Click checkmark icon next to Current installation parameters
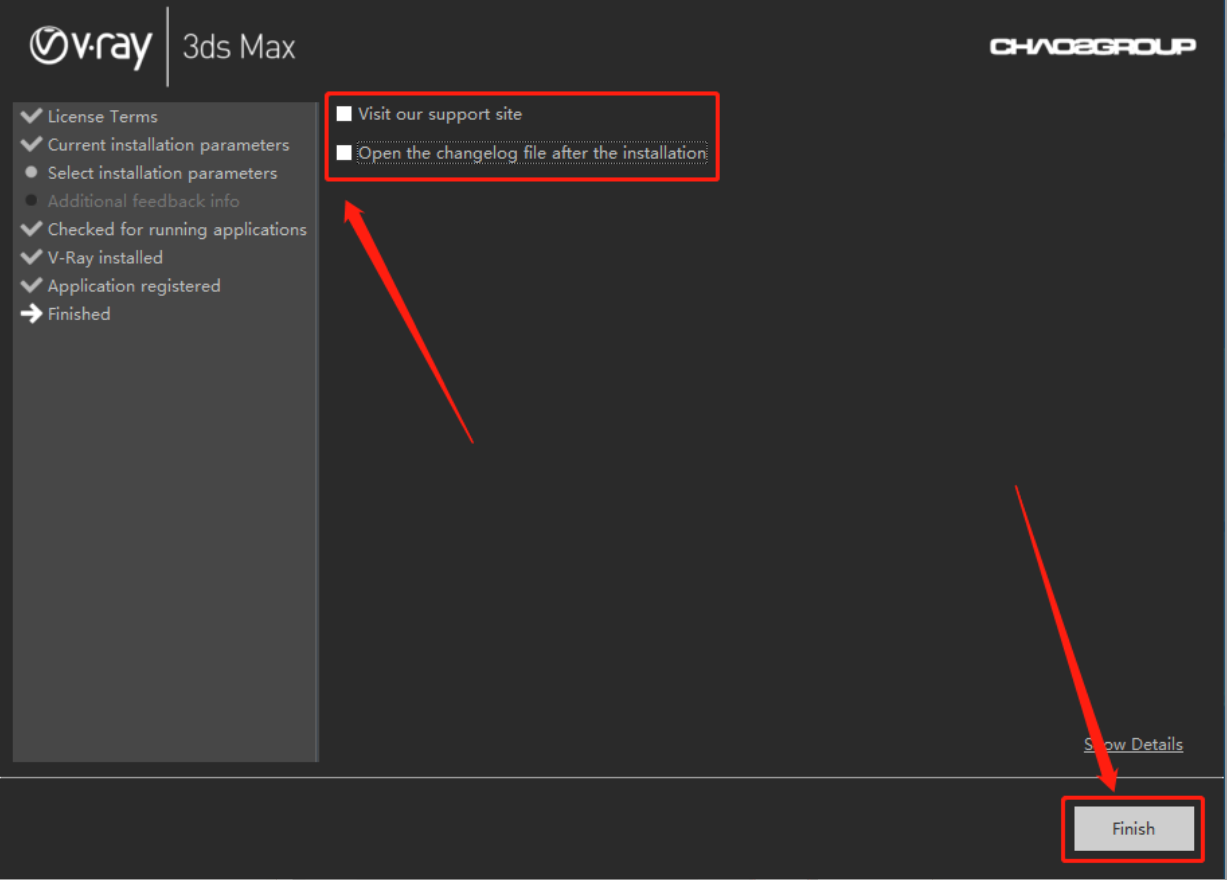1227x880 pixels. (31, 144)
